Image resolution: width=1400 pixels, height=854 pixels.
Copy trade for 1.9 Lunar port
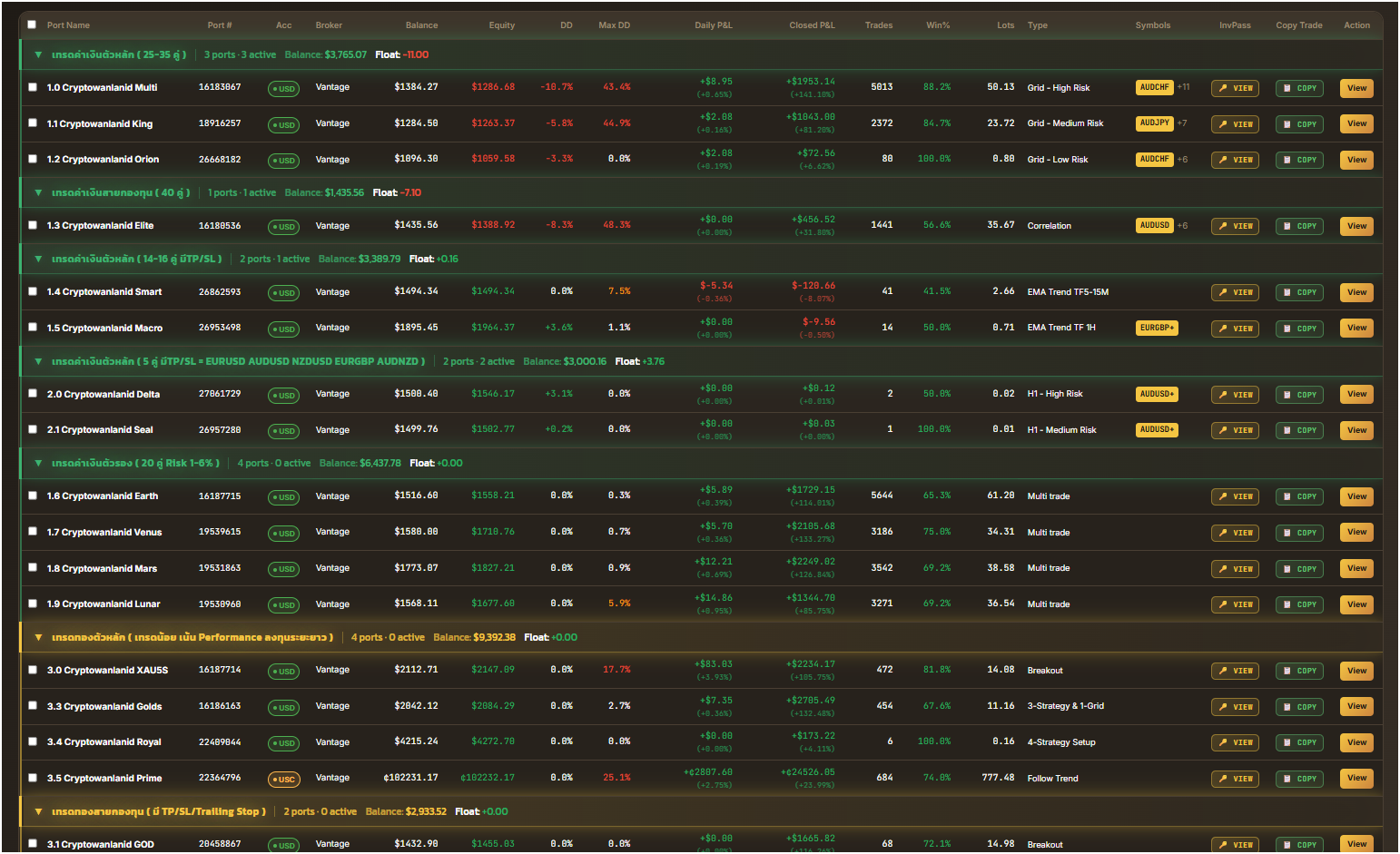point(1299,604)
